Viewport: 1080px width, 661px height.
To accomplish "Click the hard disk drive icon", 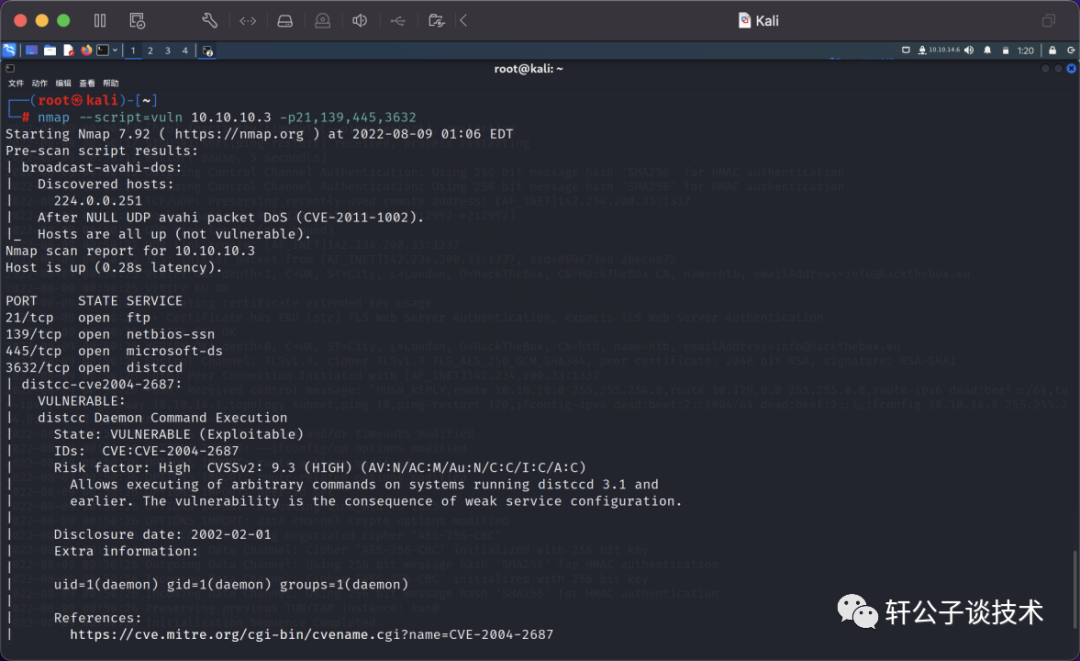I will coord(284,21).
